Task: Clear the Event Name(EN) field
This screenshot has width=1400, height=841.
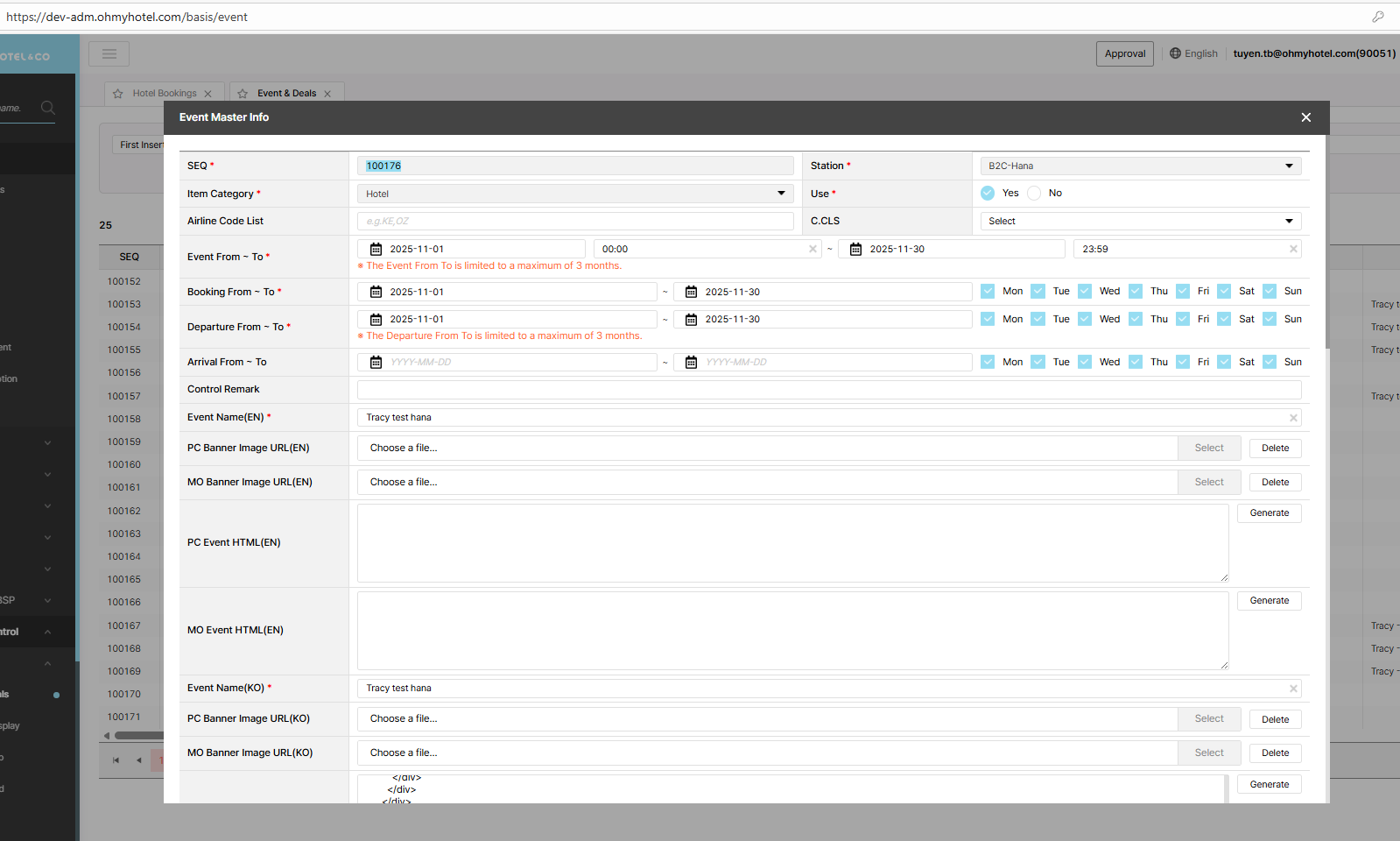Action: point(1293,418)
